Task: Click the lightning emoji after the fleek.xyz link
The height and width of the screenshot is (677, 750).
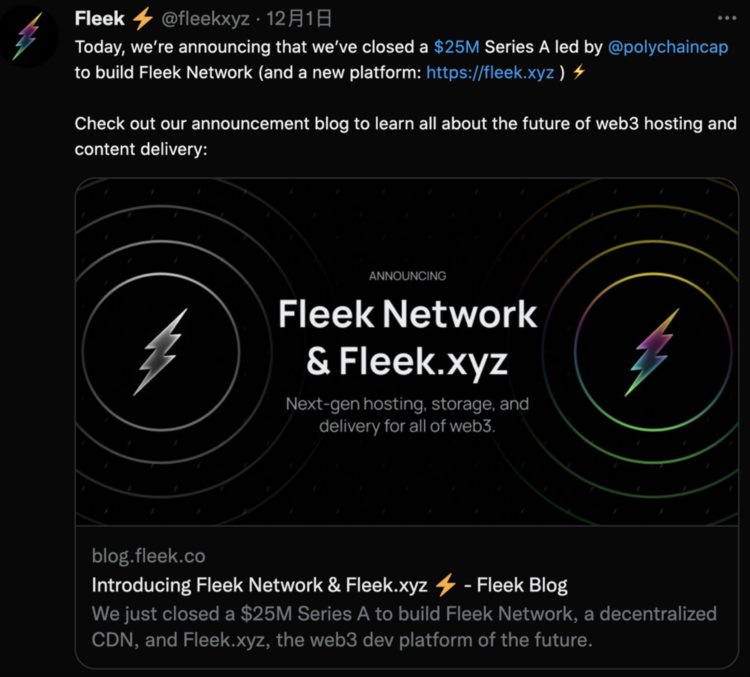Action: pos(579,73)
